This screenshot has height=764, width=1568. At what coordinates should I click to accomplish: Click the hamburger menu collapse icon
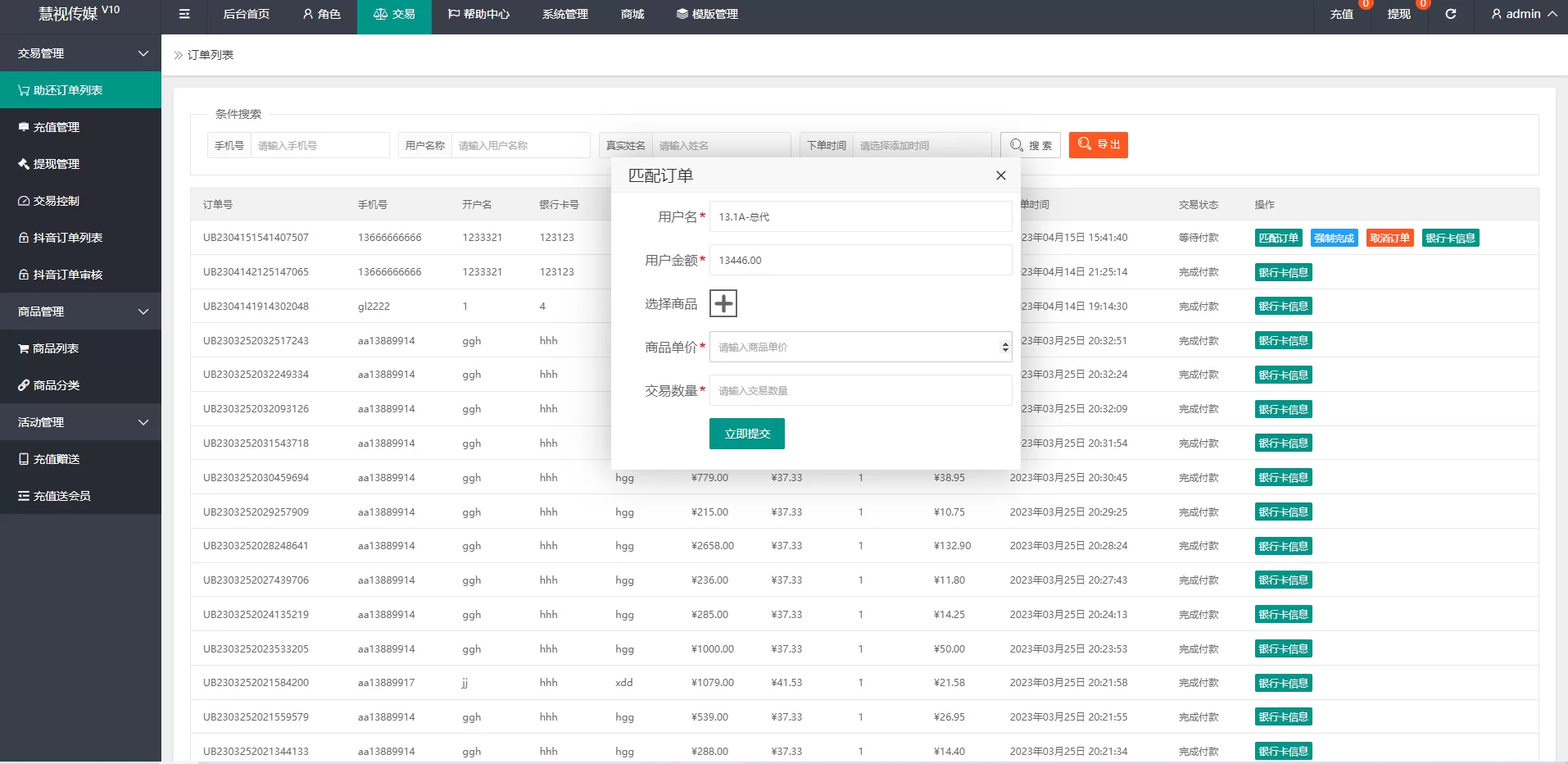[x=184, y=14]
